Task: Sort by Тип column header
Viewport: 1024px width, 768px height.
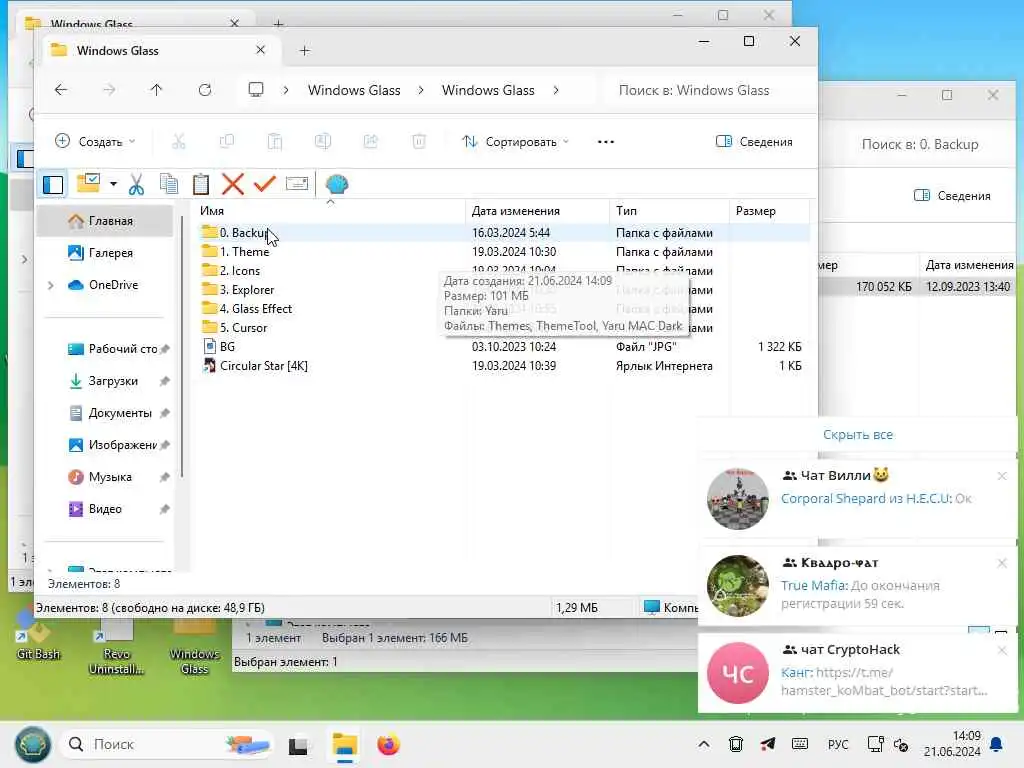Action: pyautogui.click(x=669, y=211)
